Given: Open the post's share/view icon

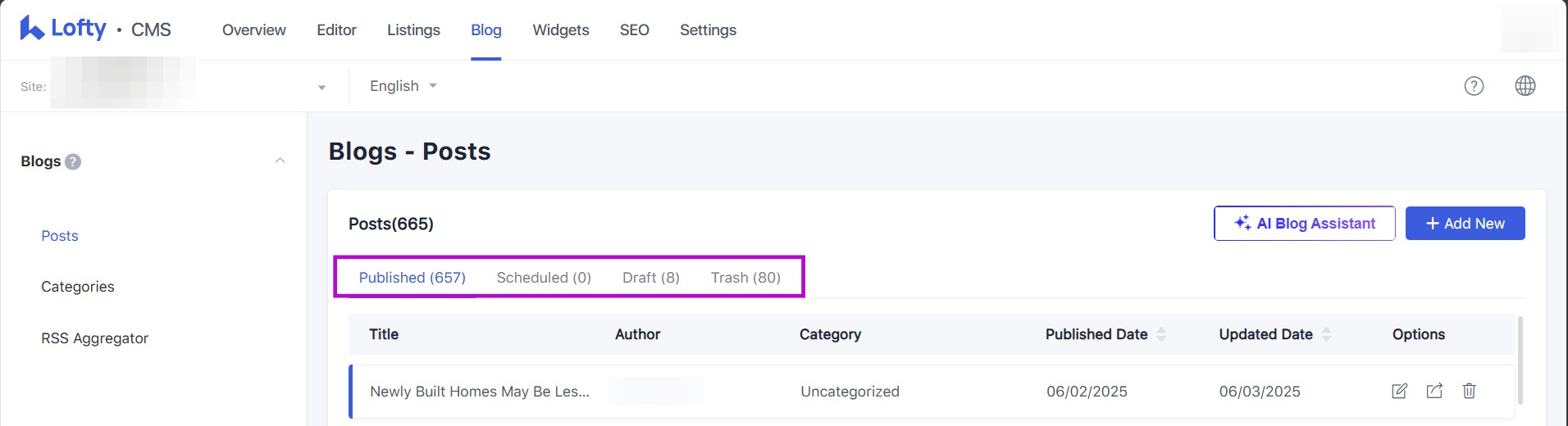Looking at the screenshot, I should pyautogui.click(x=1434, y=391).
